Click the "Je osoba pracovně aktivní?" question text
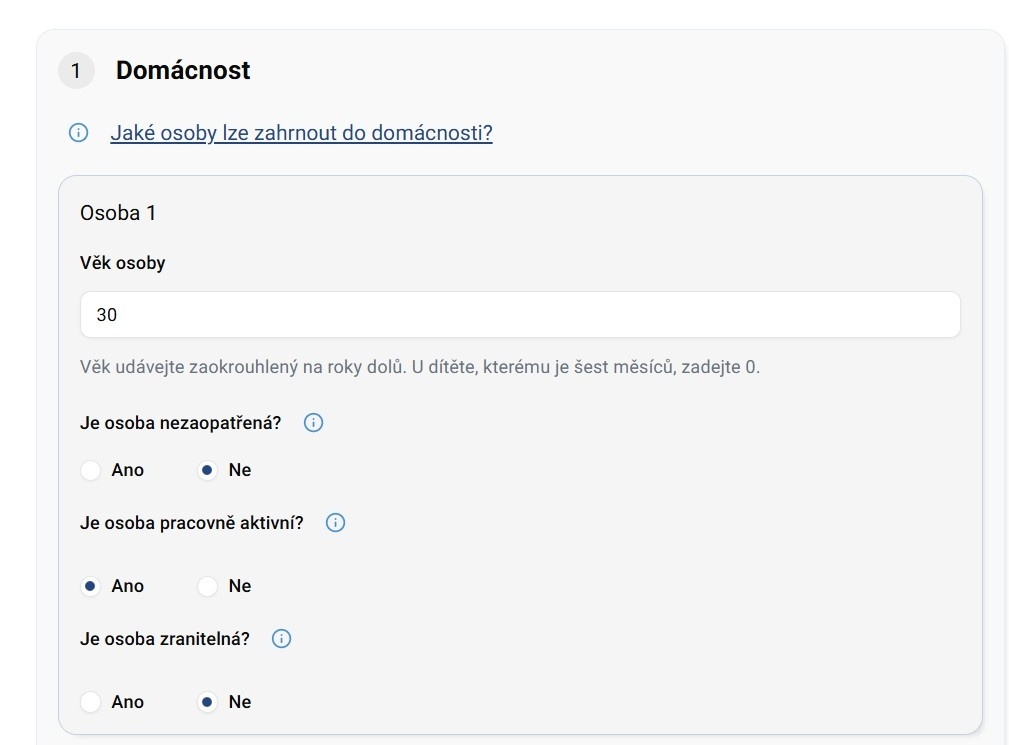The height and width of the screenshot is (745, 1009). [x=192, y=523]
